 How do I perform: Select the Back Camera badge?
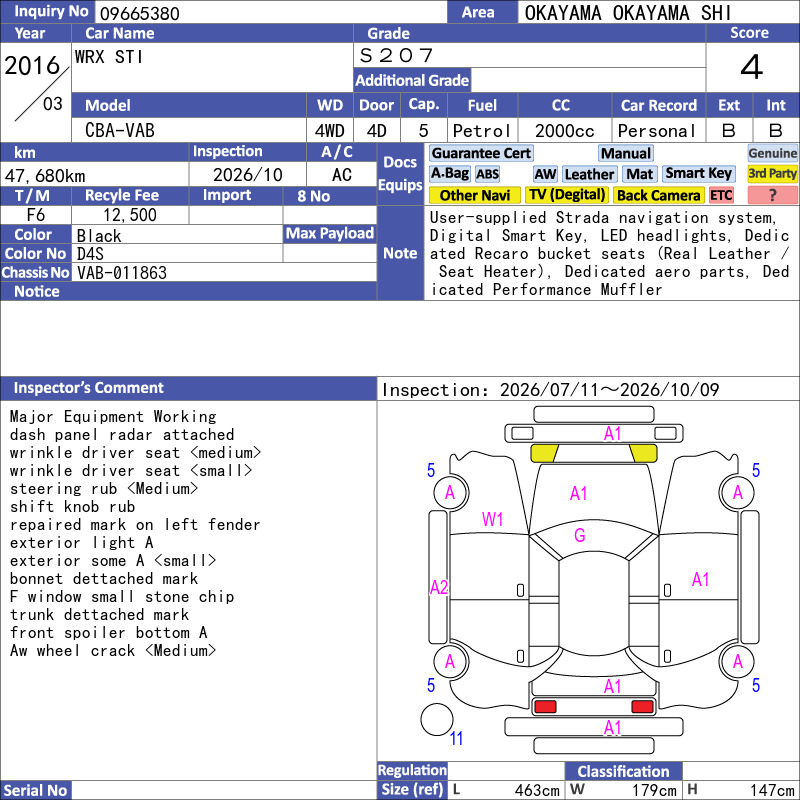pyautogui.click(x=659, y=195)
